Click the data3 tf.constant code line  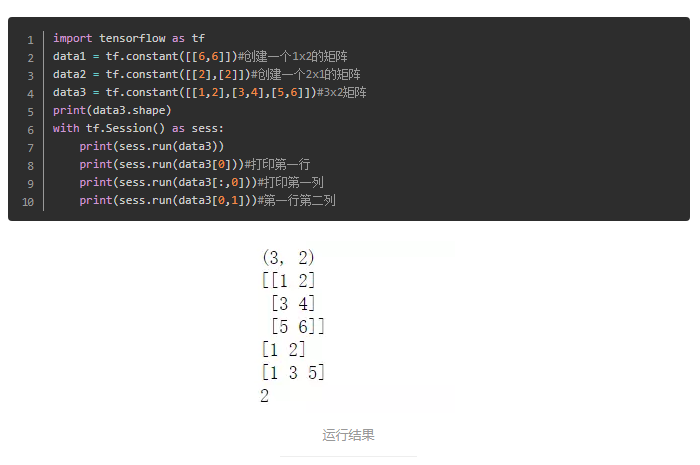click(x=209, y=92)
